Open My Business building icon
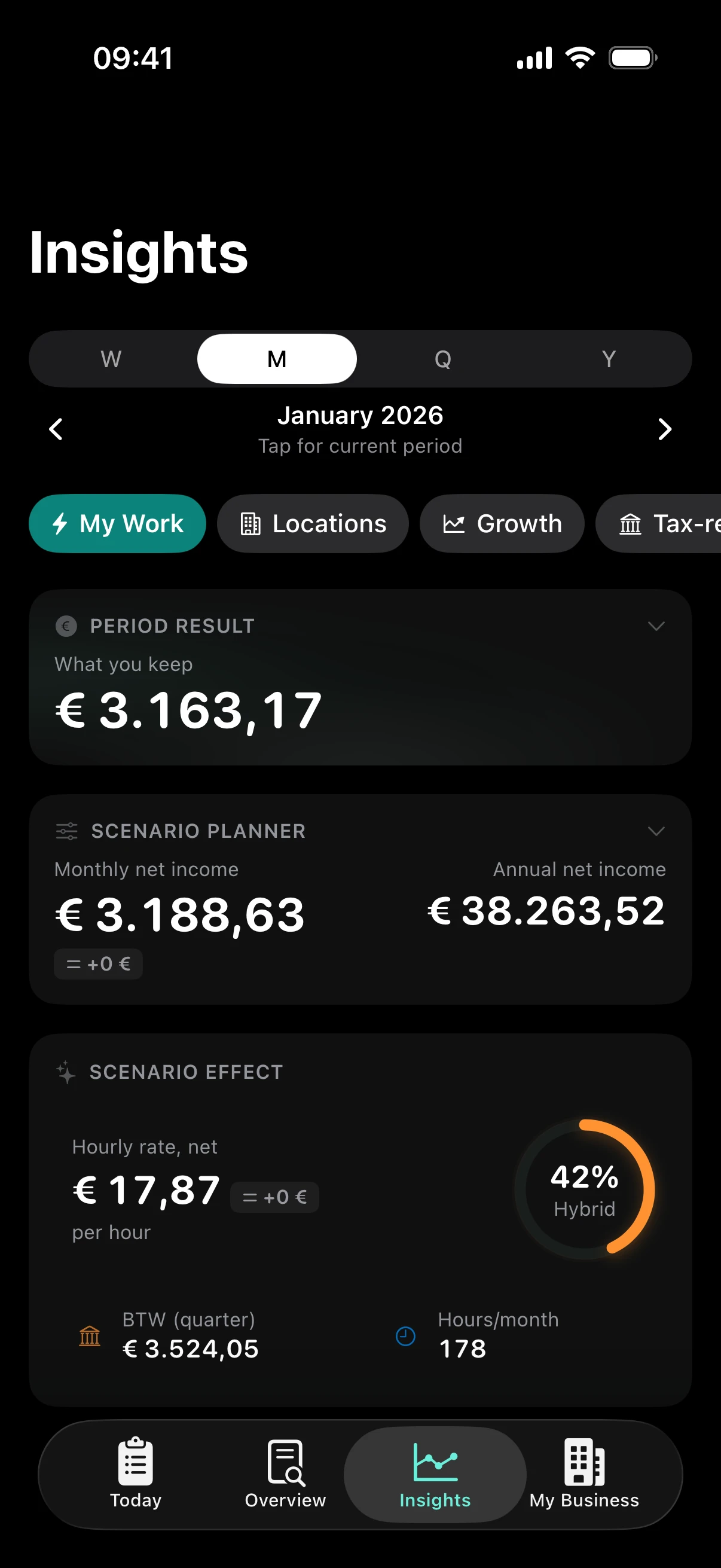721x1568 pixels. (x=583, y=1461)
